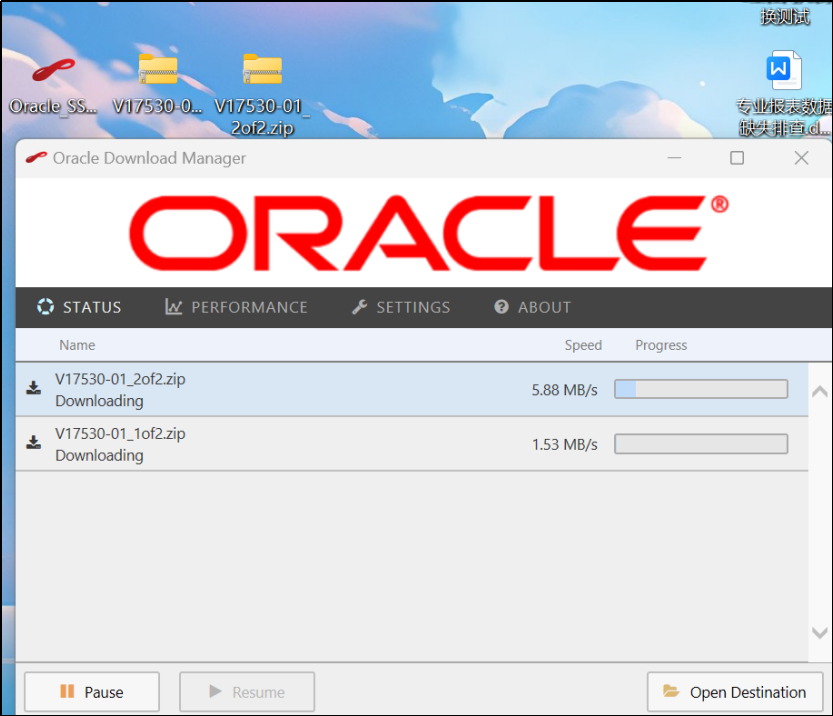
Task: Select the V17530-01_1of2.zip filename in list
Action: tap(121, 433)
